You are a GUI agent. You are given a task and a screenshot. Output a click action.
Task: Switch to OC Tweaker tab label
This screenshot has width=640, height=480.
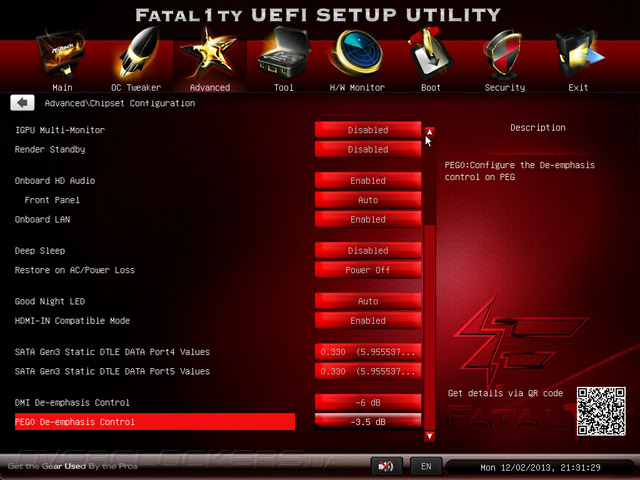(136, 87)
